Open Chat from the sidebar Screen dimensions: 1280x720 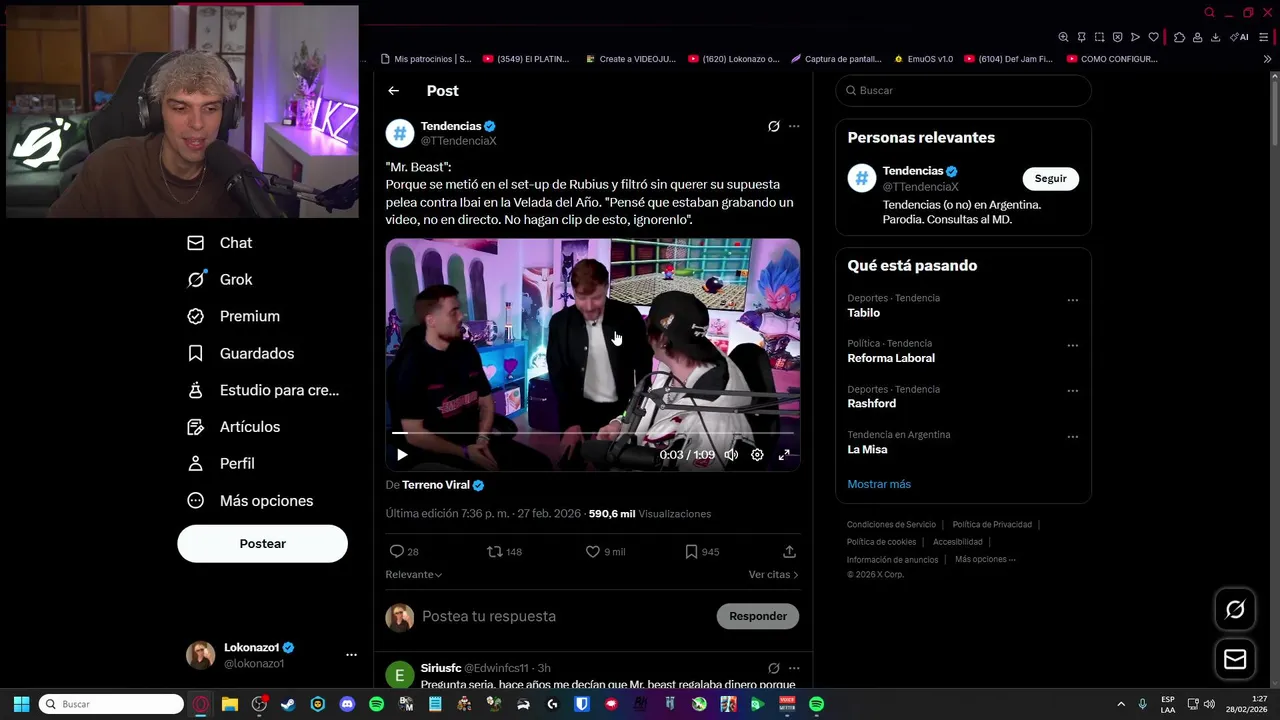220,243
